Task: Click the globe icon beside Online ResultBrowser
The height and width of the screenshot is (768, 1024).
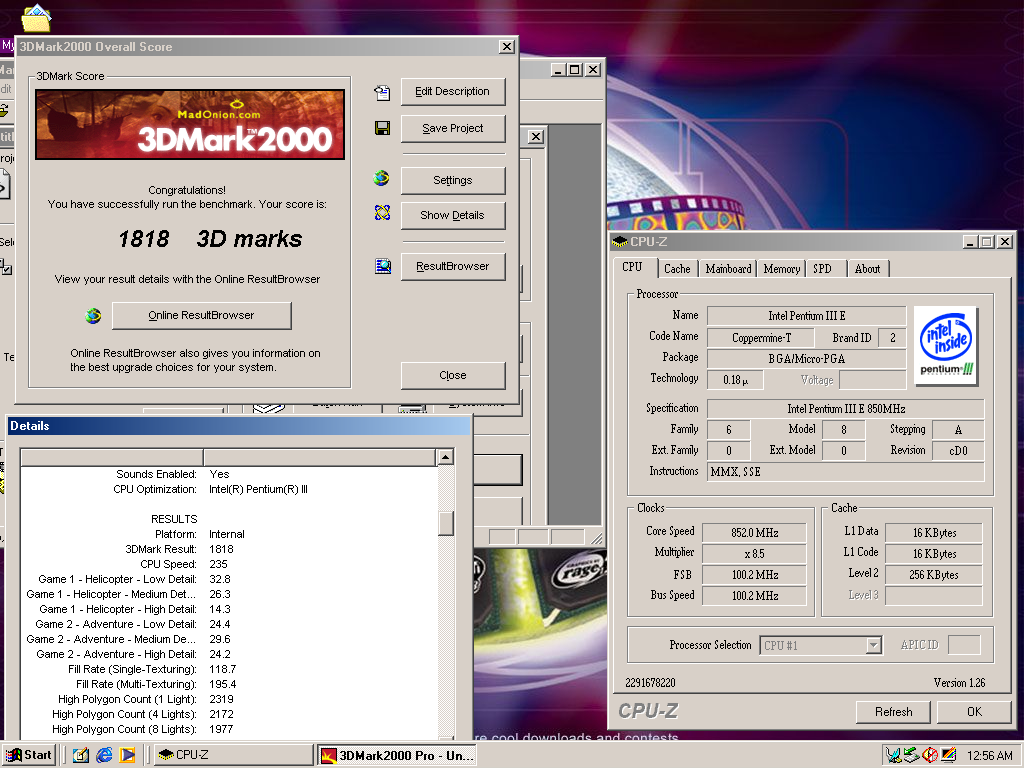Action: point(93,316)
